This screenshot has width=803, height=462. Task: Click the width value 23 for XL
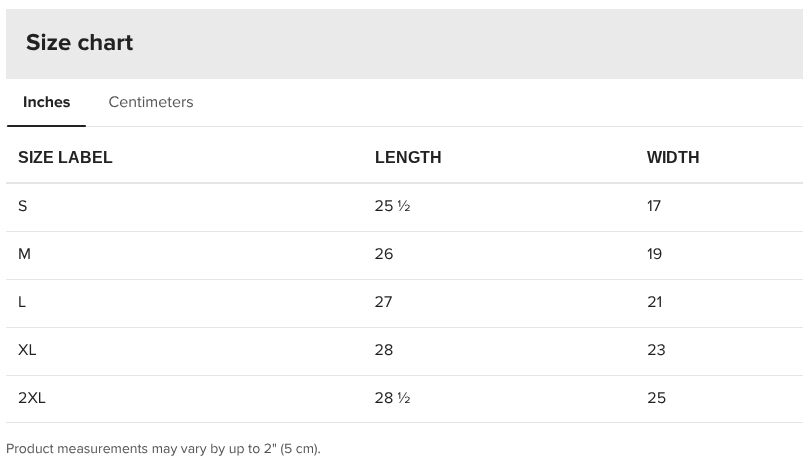(656, 350)
